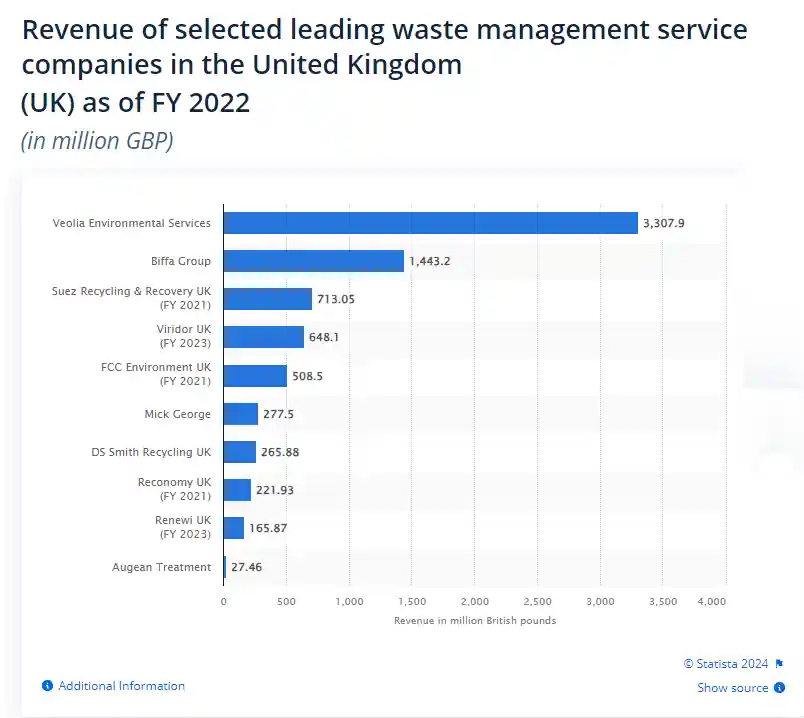Image resolution: width=804 pixels, height=718 pixels.
Task: Click the Mick George revenue bar
Action: pos(240,414)
